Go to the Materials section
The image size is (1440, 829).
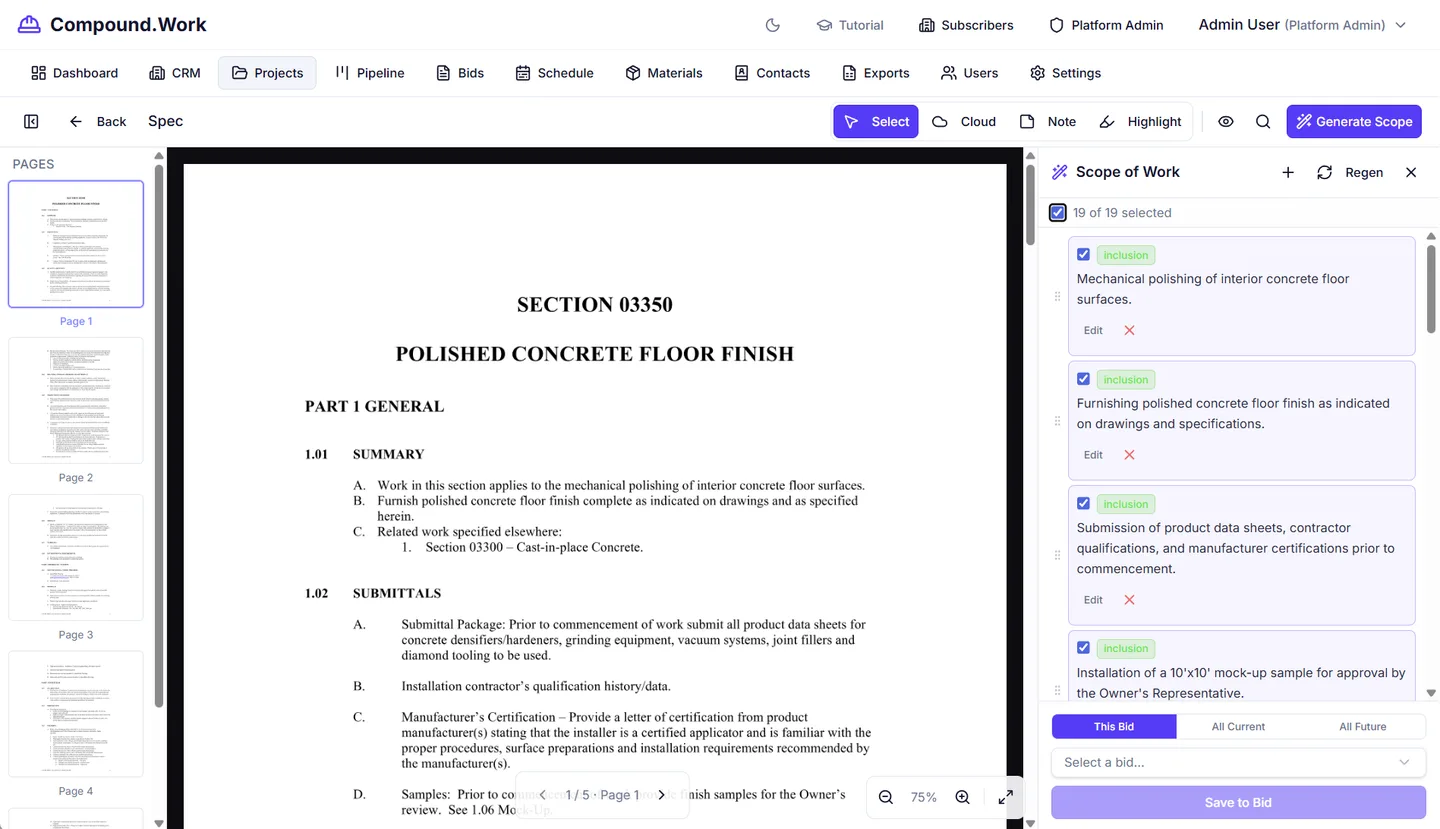point(664,73)
